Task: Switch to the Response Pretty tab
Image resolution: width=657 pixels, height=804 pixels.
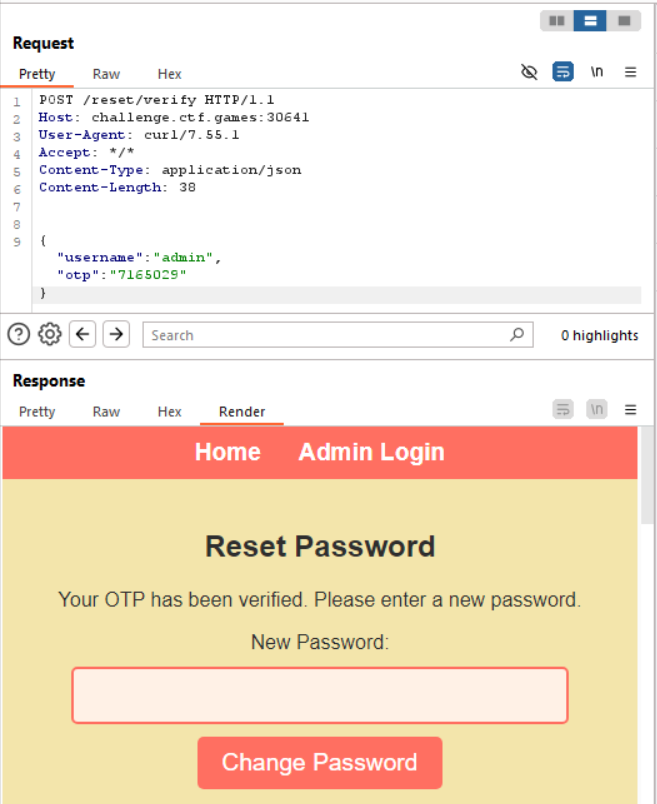Action: coord(37,412)
